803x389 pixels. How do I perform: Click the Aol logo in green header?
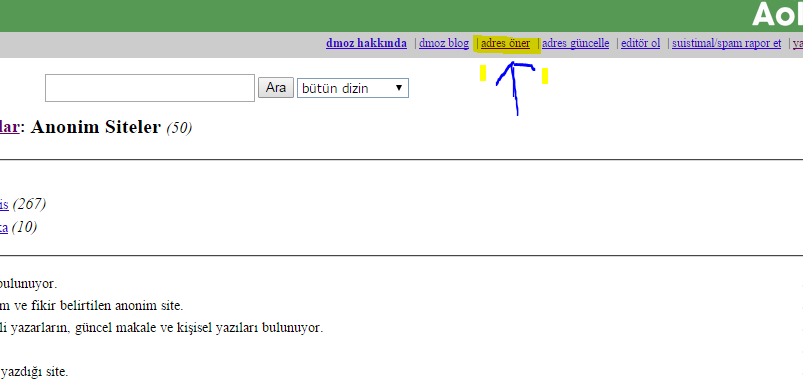click(777, 14)
